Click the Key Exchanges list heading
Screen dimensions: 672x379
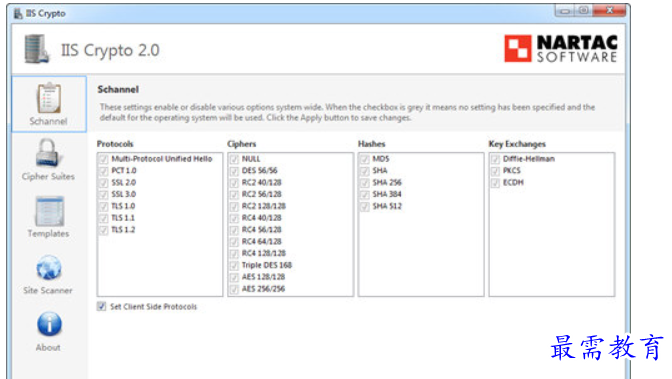(x=517, y=144)
